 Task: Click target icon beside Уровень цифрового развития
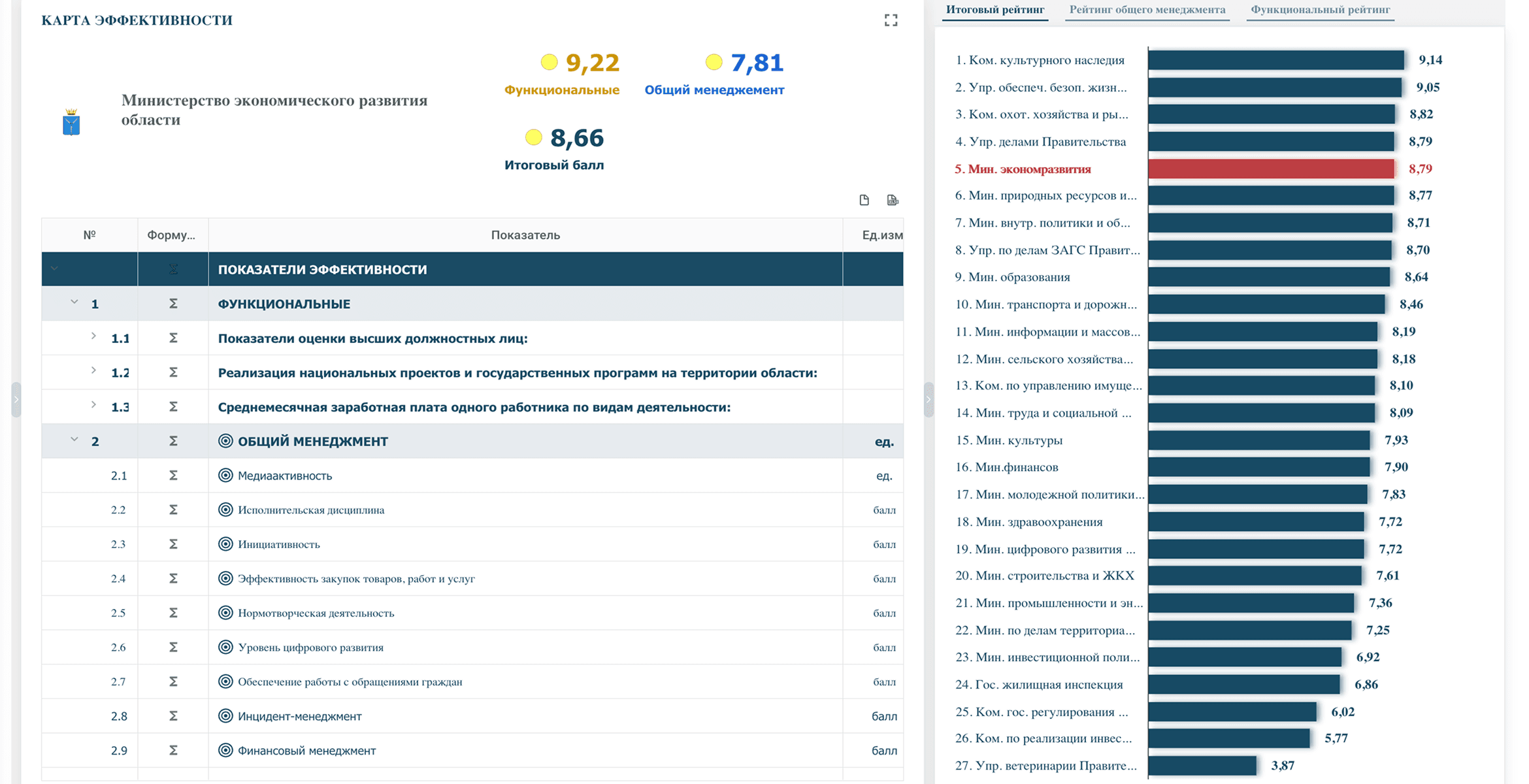tap(225, 647)
